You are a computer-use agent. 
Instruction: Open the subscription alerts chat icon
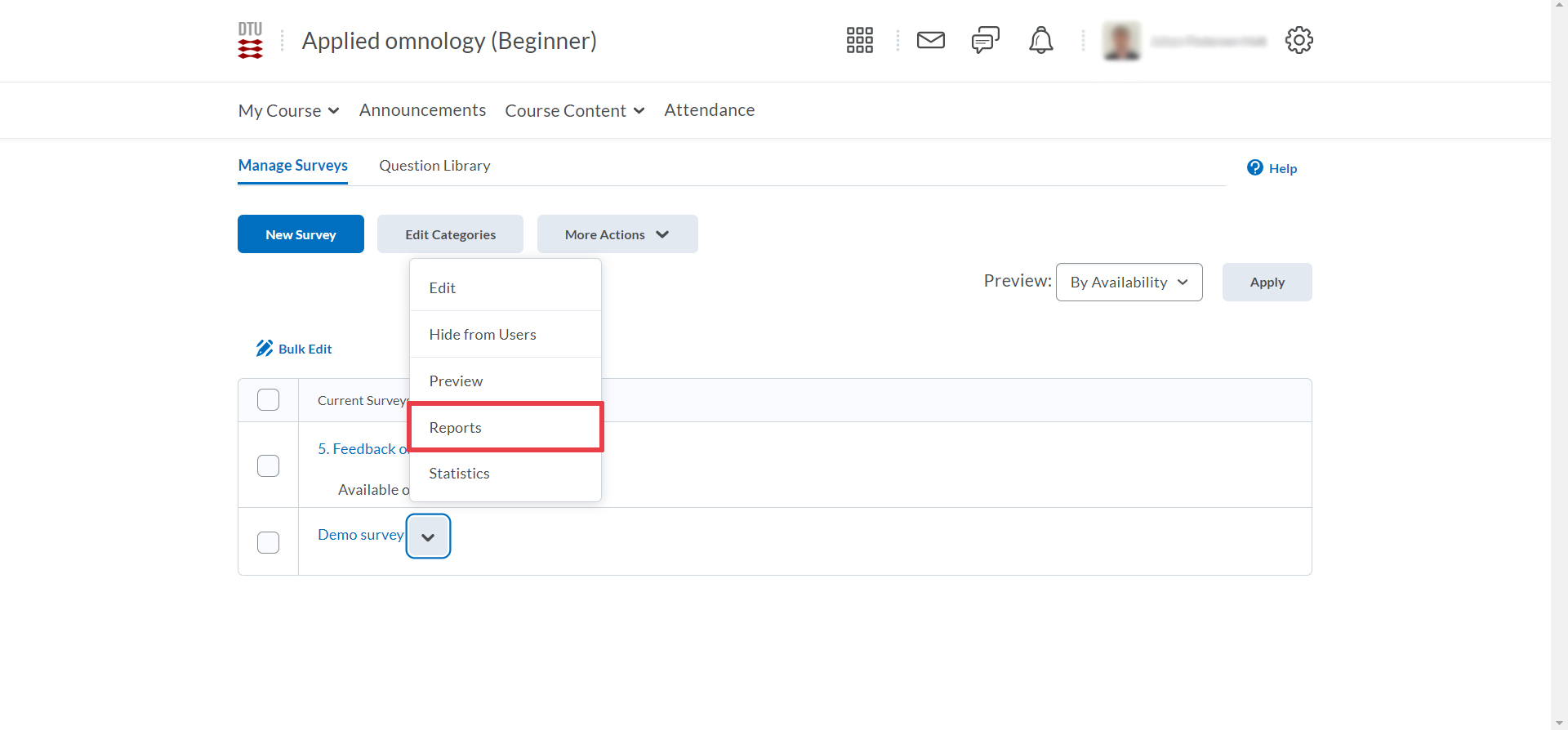tap(985, 40)
